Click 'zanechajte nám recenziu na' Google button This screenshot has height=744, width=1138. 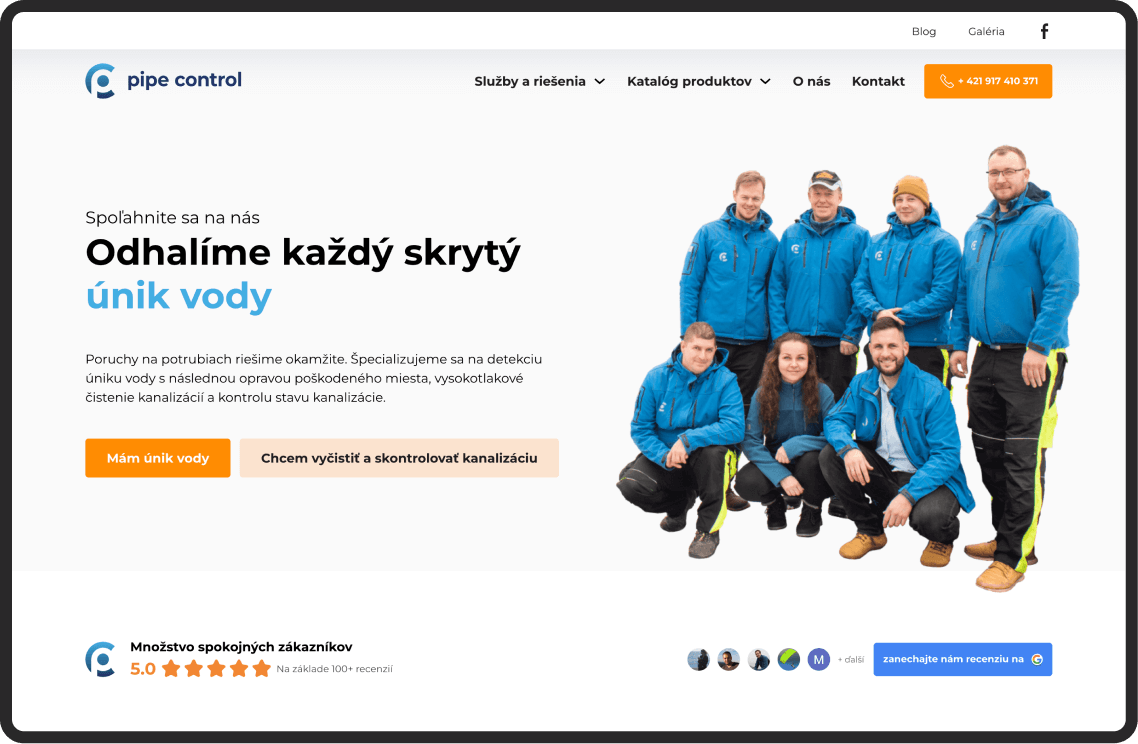[x=953, y=660]
